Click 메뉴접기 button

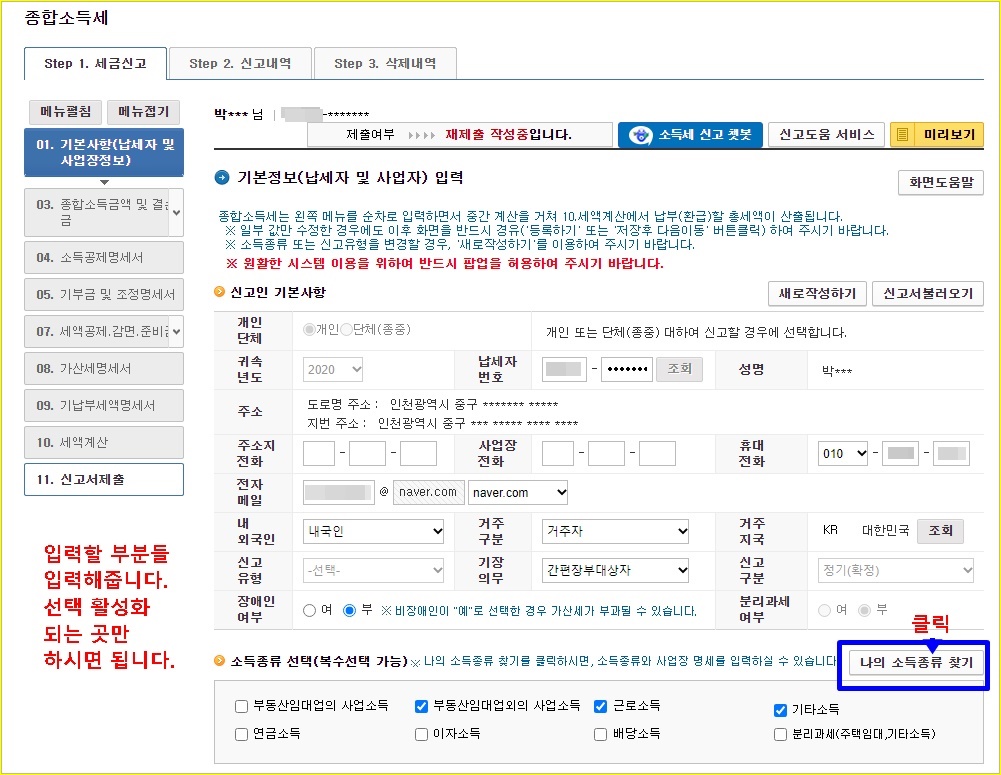click(x=144, y=112)
